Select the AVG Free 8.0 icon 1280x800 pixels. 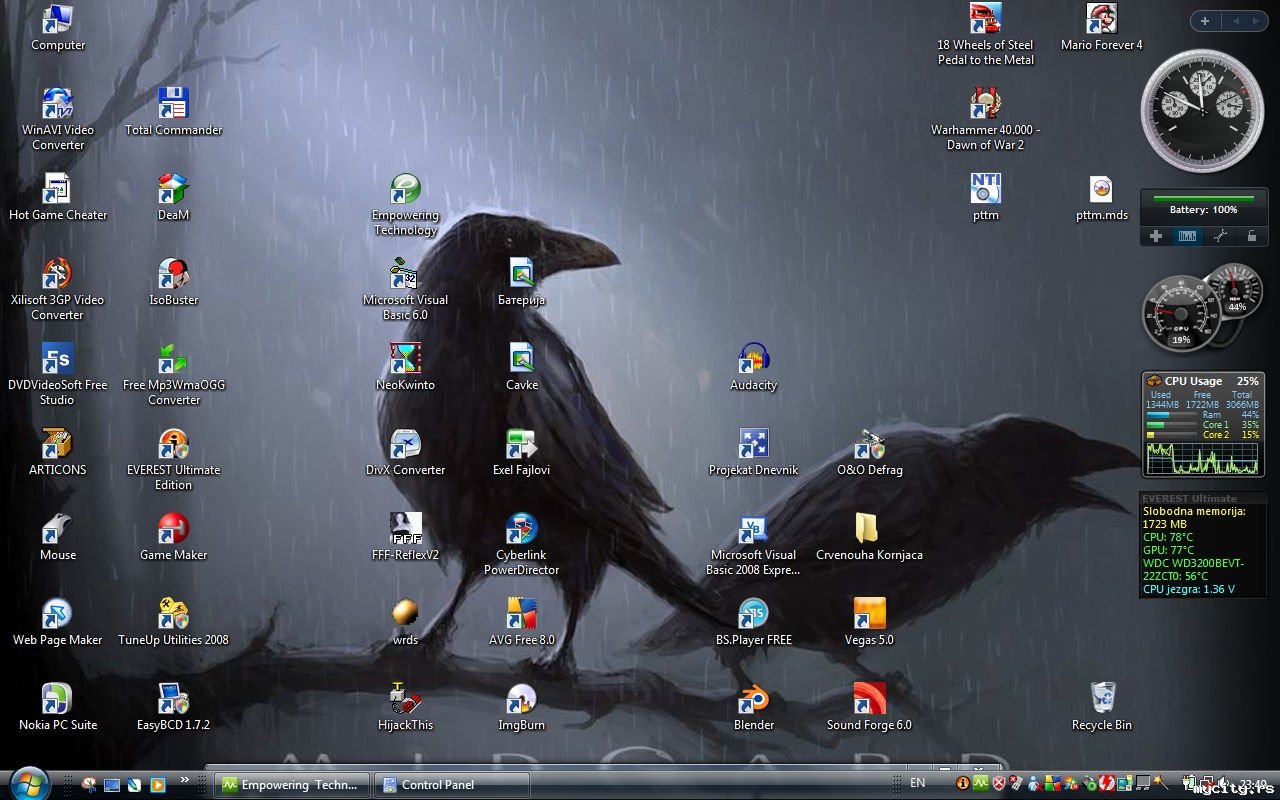point(522,622)
